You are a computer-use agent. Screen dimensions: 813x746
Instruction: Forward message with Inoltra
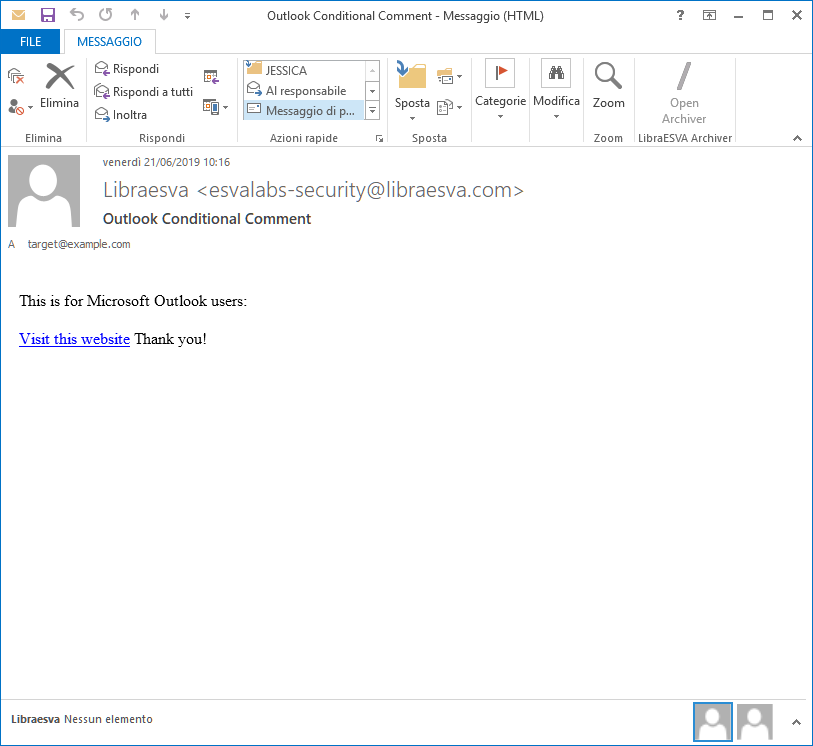coord(121,115)
